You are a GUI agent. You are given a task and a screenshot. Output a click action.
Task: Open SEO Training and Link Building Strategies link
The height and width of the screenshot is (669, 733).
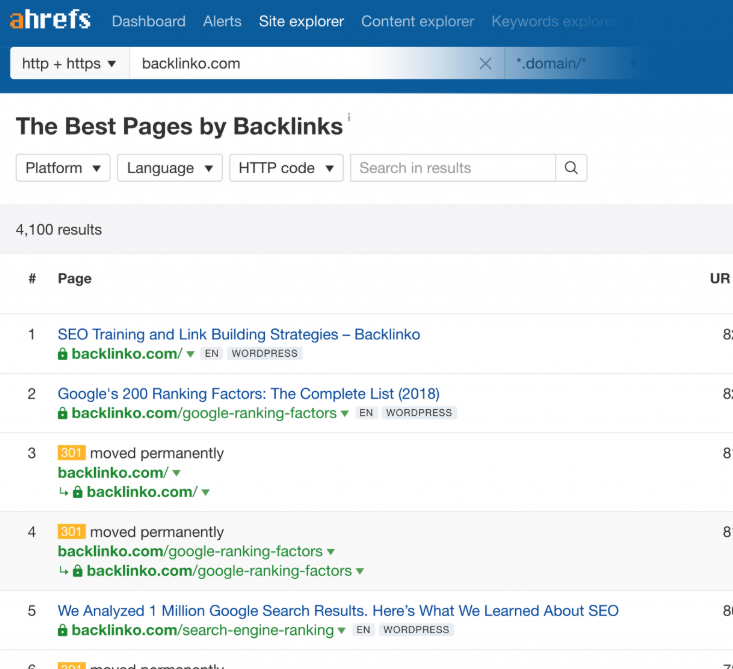[239, 334]
